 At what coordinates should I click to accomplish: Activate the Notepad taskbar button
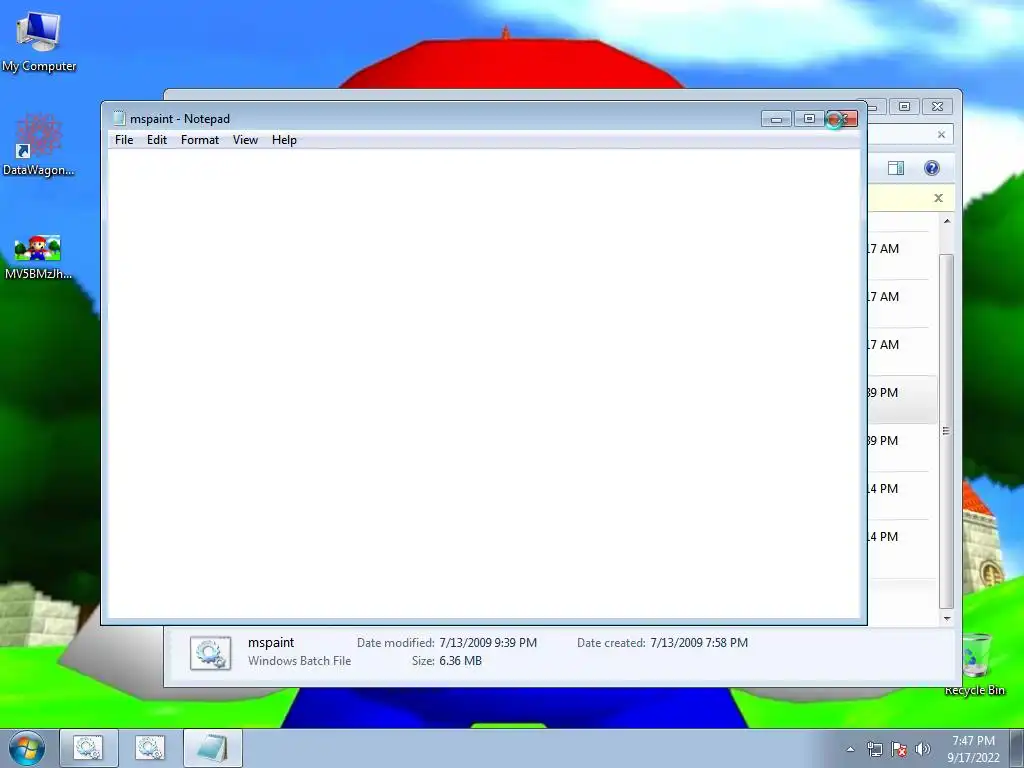click(212, 748)
